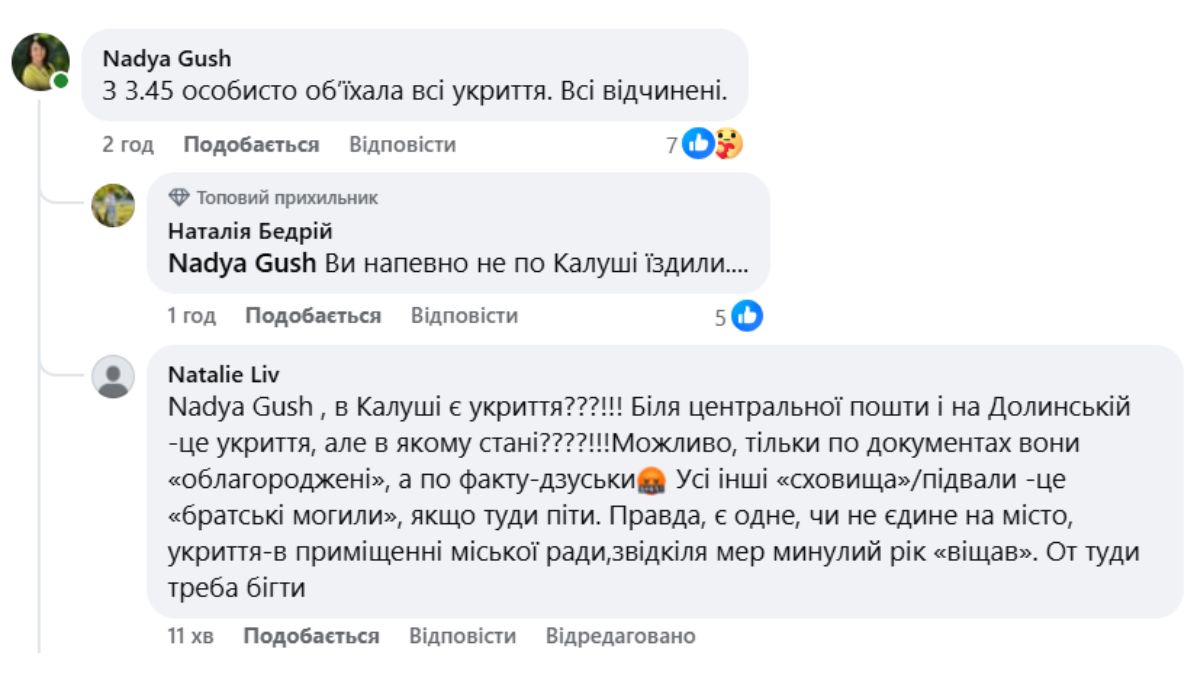Click the Топовий прихильник diamond badge icon
The image size is (1200, 675).
179,197
